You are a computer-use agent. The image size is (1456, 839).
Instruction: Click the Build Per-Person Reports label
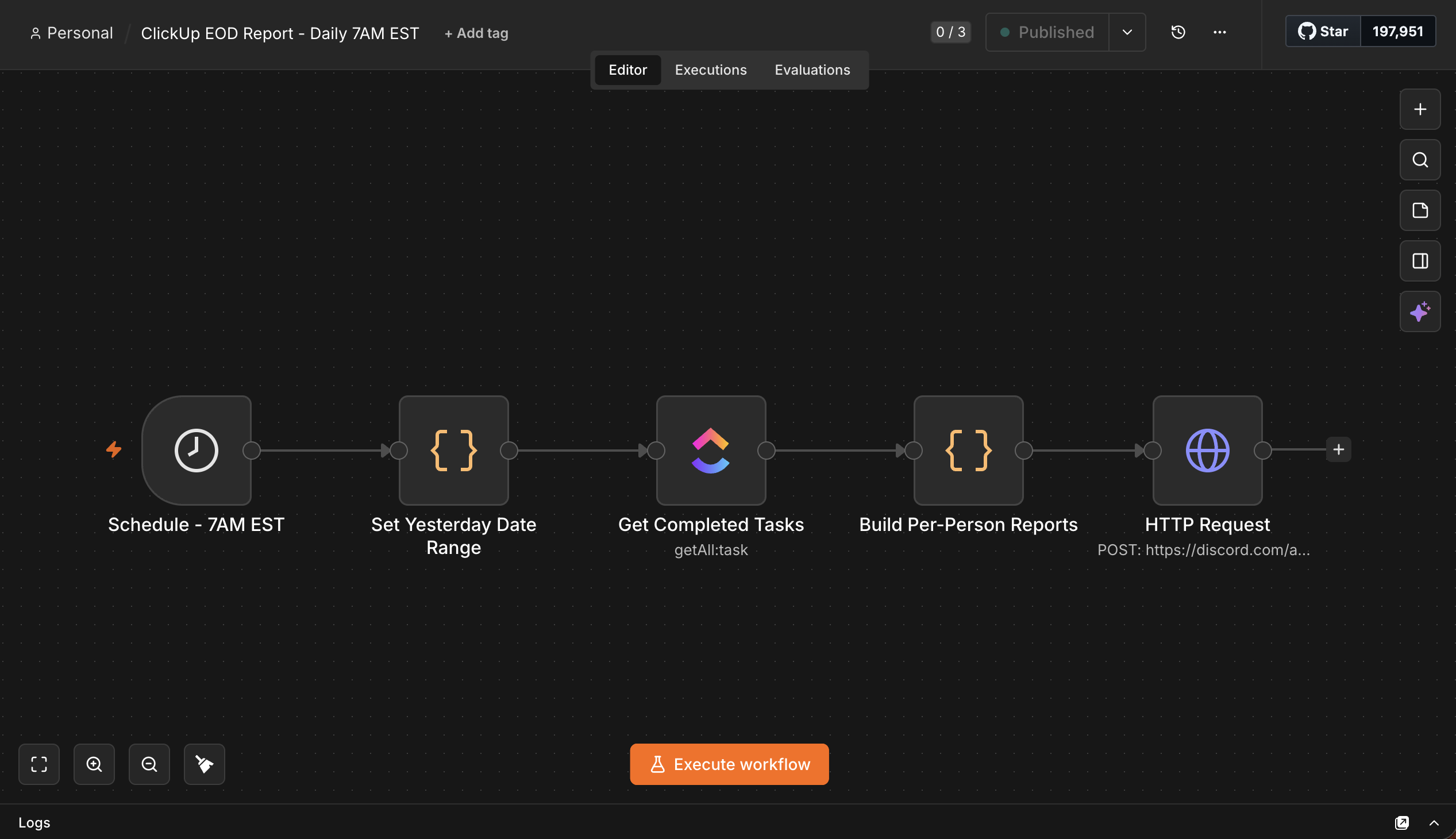click(x=968, y=524)
